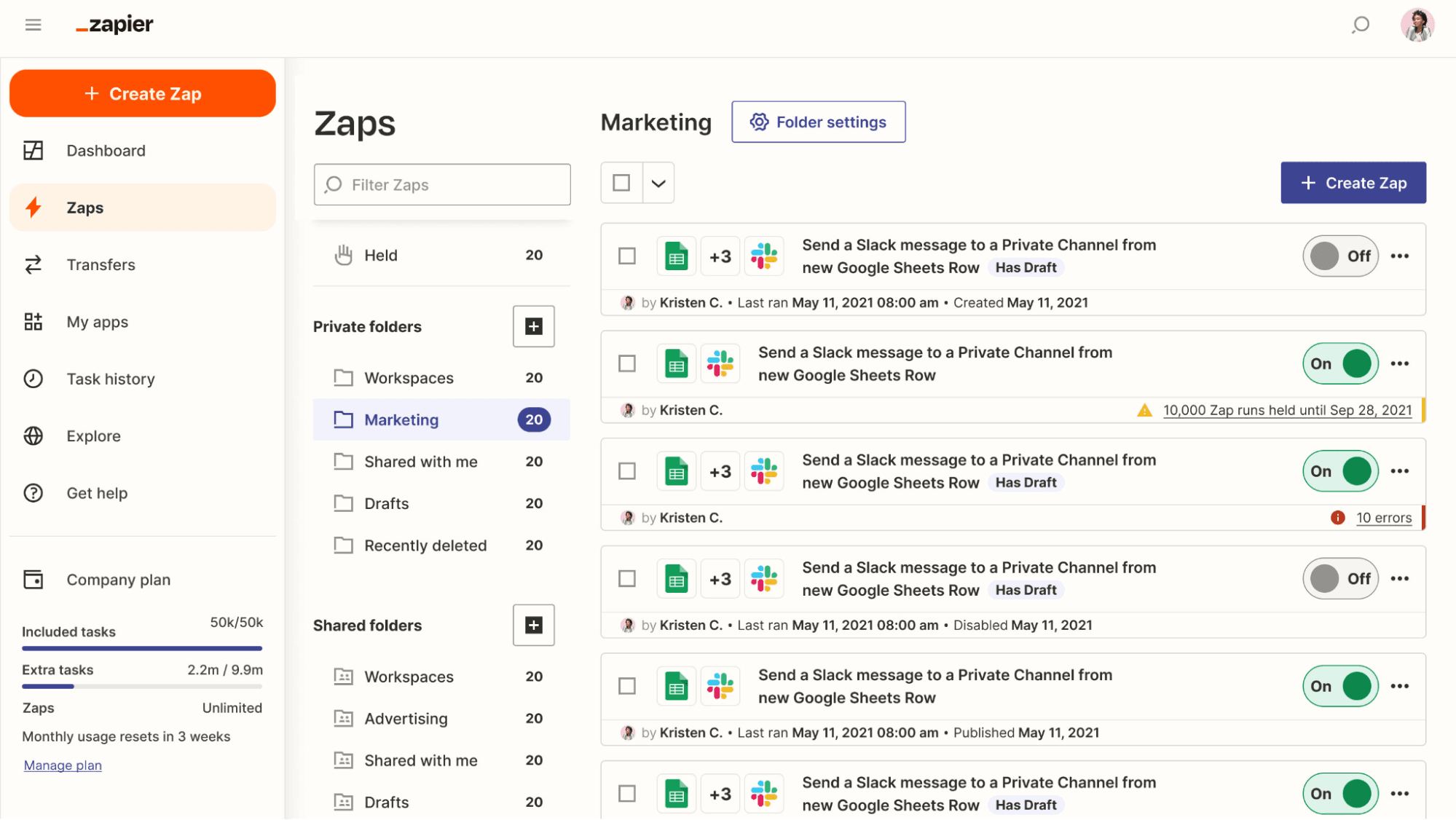Open the three-dot menu on the last Zap

pyautogui.click(x=1399, y=793)
